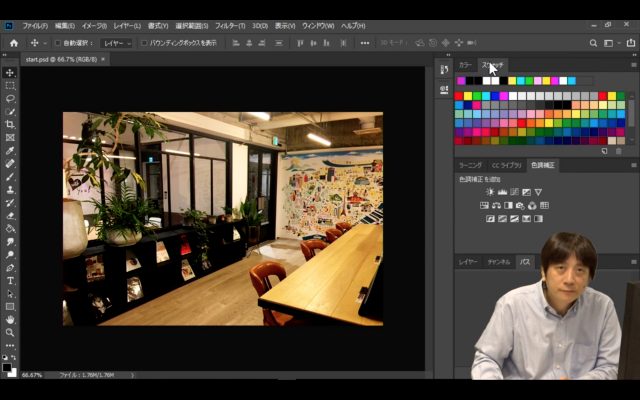The image size is (640, 400).
Task: Add a Color Balance adjustment
Action: click(496, 205)
